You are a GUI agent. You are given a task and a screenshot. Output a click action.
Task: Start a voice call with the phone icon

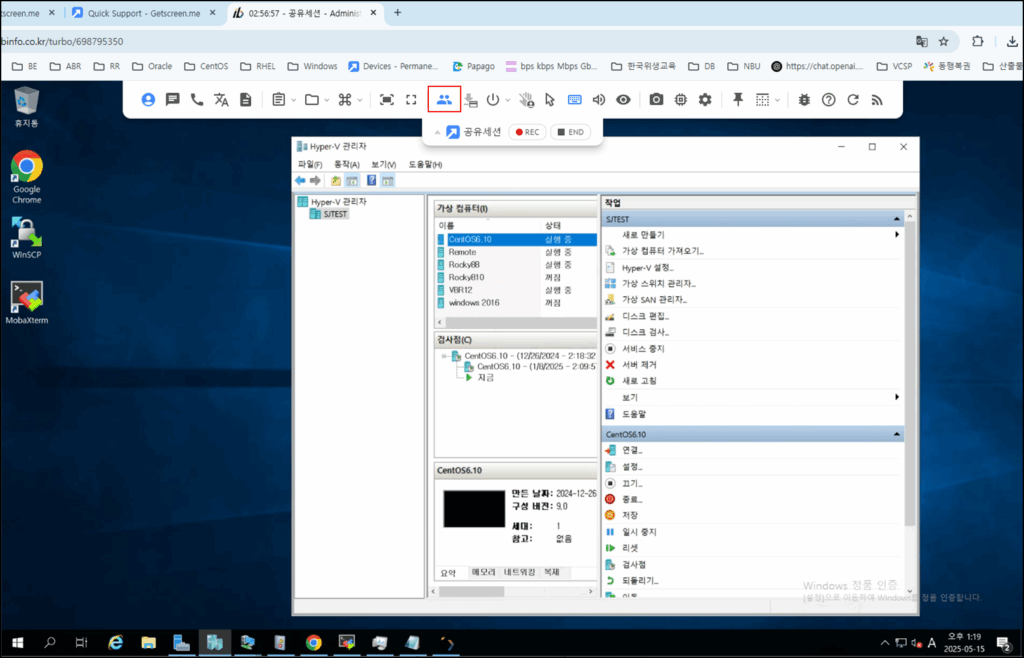(197, 99)
